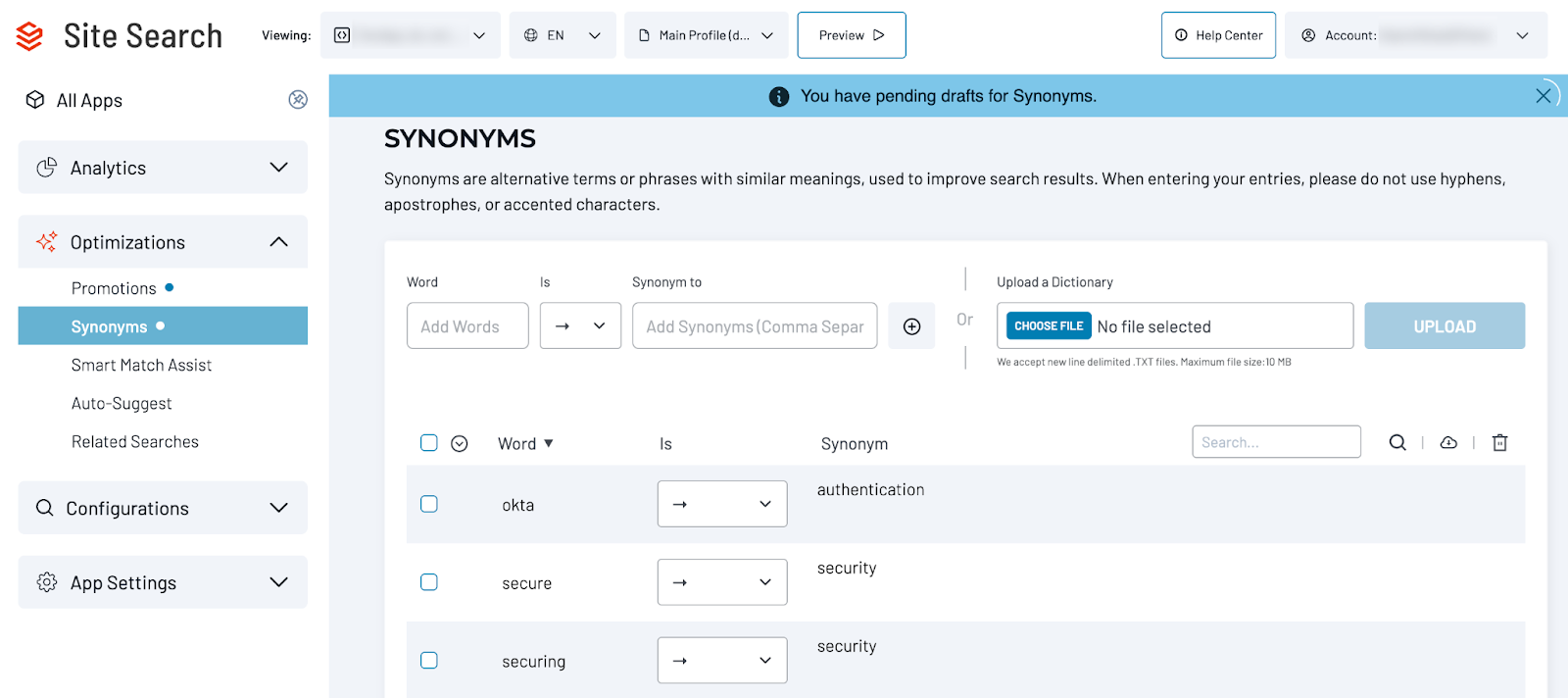The width and height of the screenshot is (1568, 698).
Task: Expand the App Settings section
Action: [x=163, y=582]
